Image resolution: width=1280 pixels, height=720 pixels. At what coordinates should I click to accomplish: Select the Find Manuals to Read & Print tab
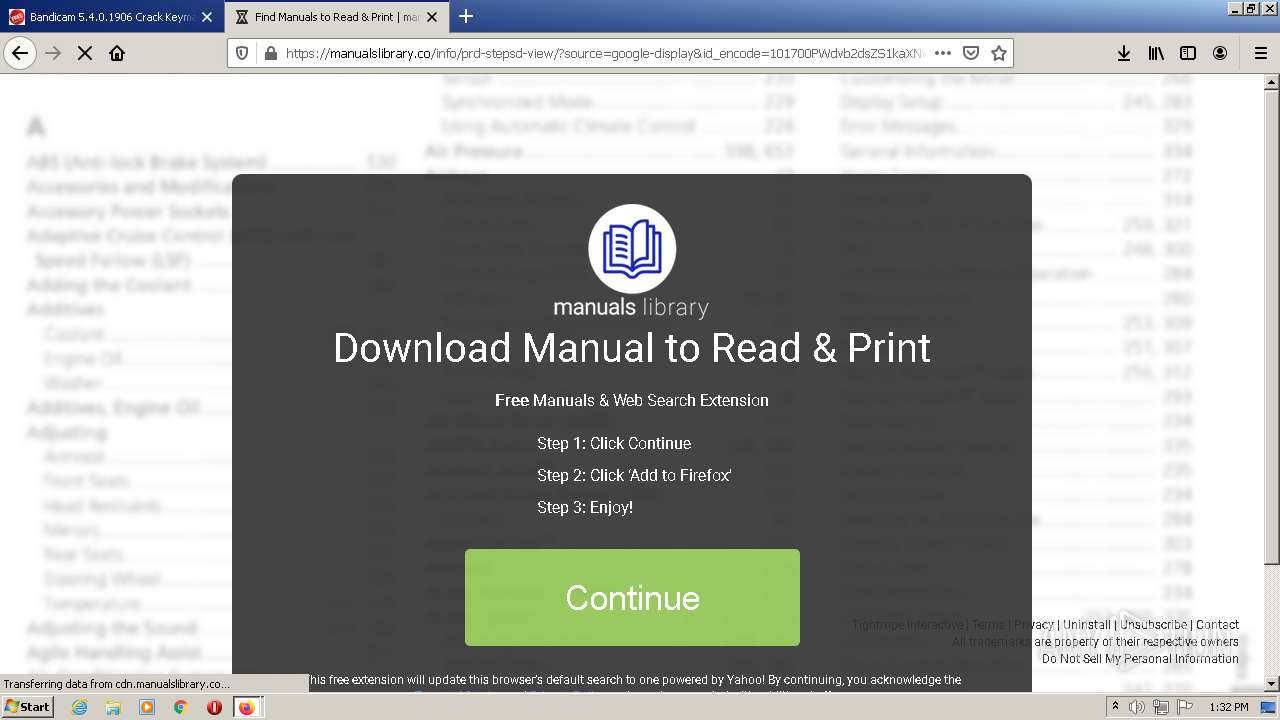[337, 17]
